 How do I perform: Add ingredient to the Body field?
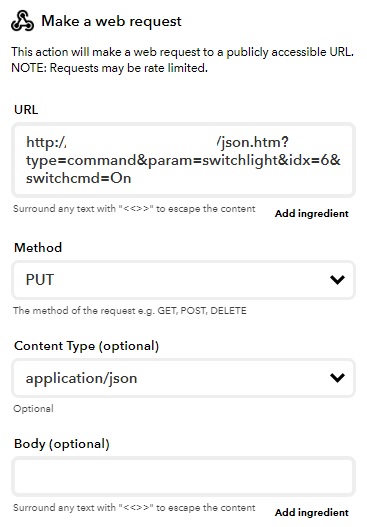(312, 512)
